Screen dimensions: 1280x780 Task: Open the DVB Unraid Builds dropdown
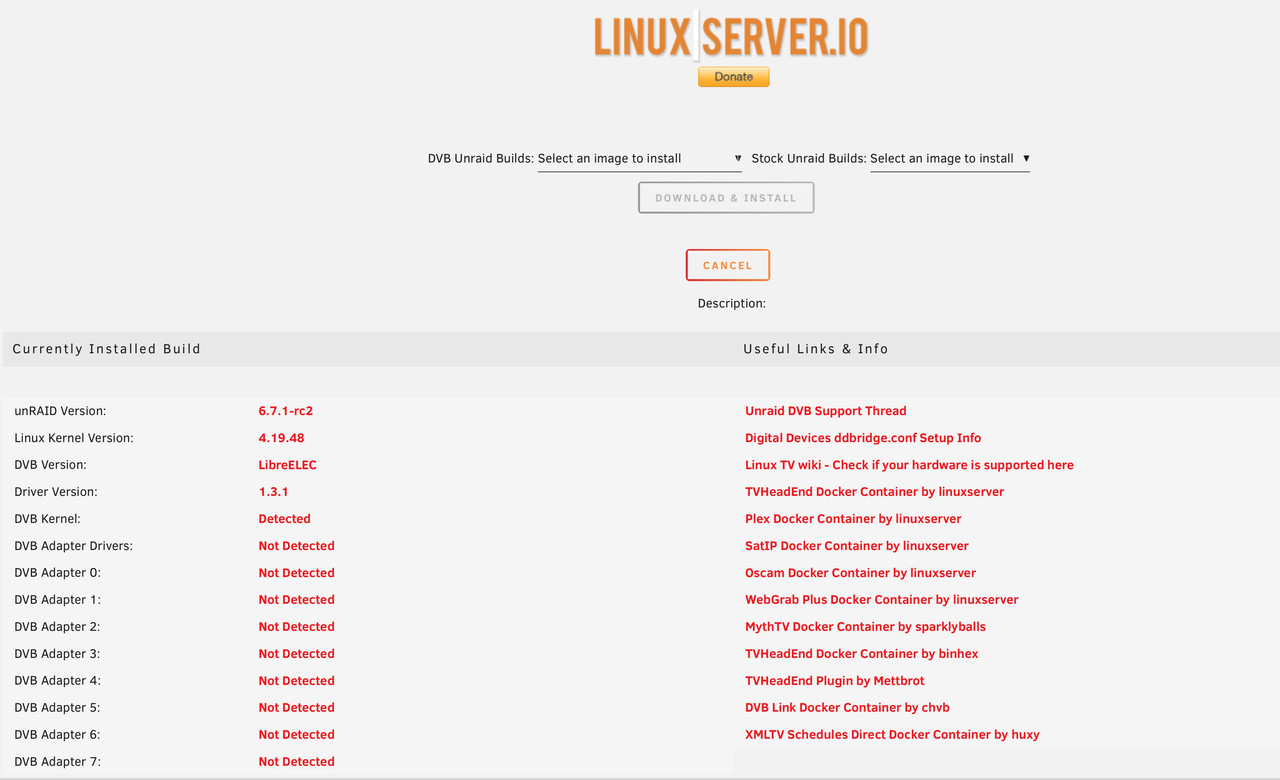coord(640,159)
